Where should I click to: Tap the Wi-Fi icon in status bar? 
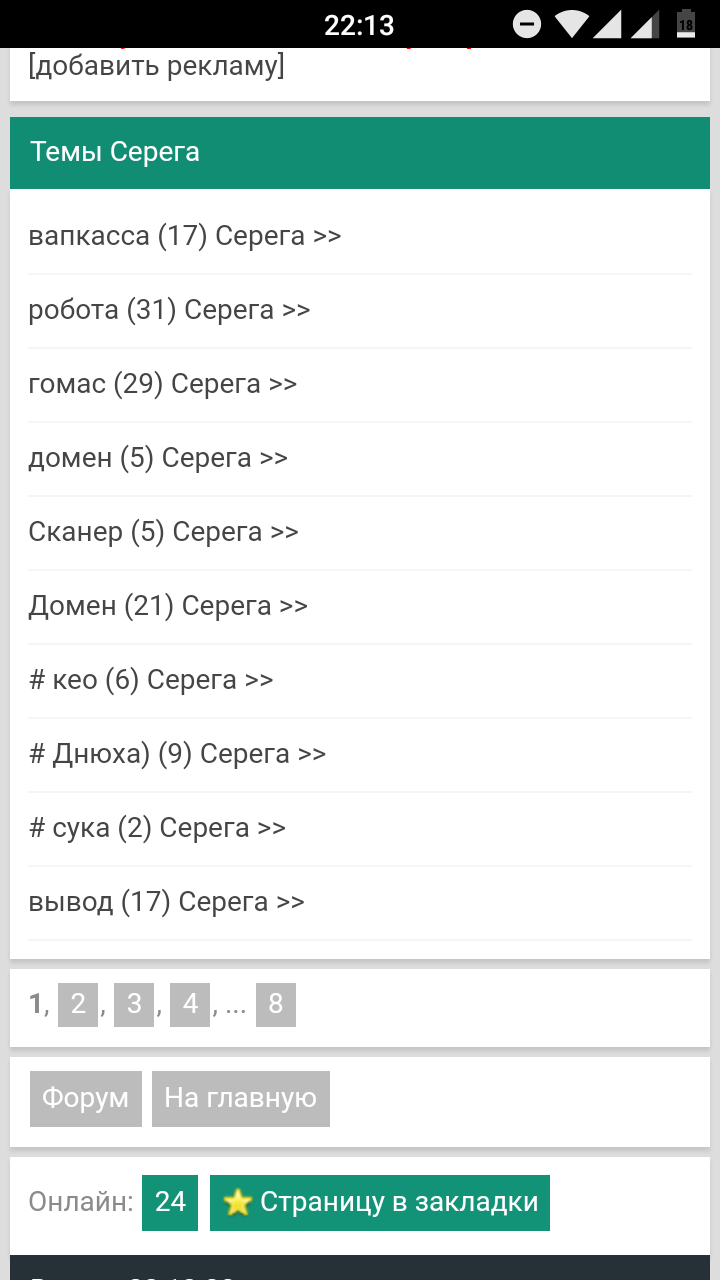[571, 24]
